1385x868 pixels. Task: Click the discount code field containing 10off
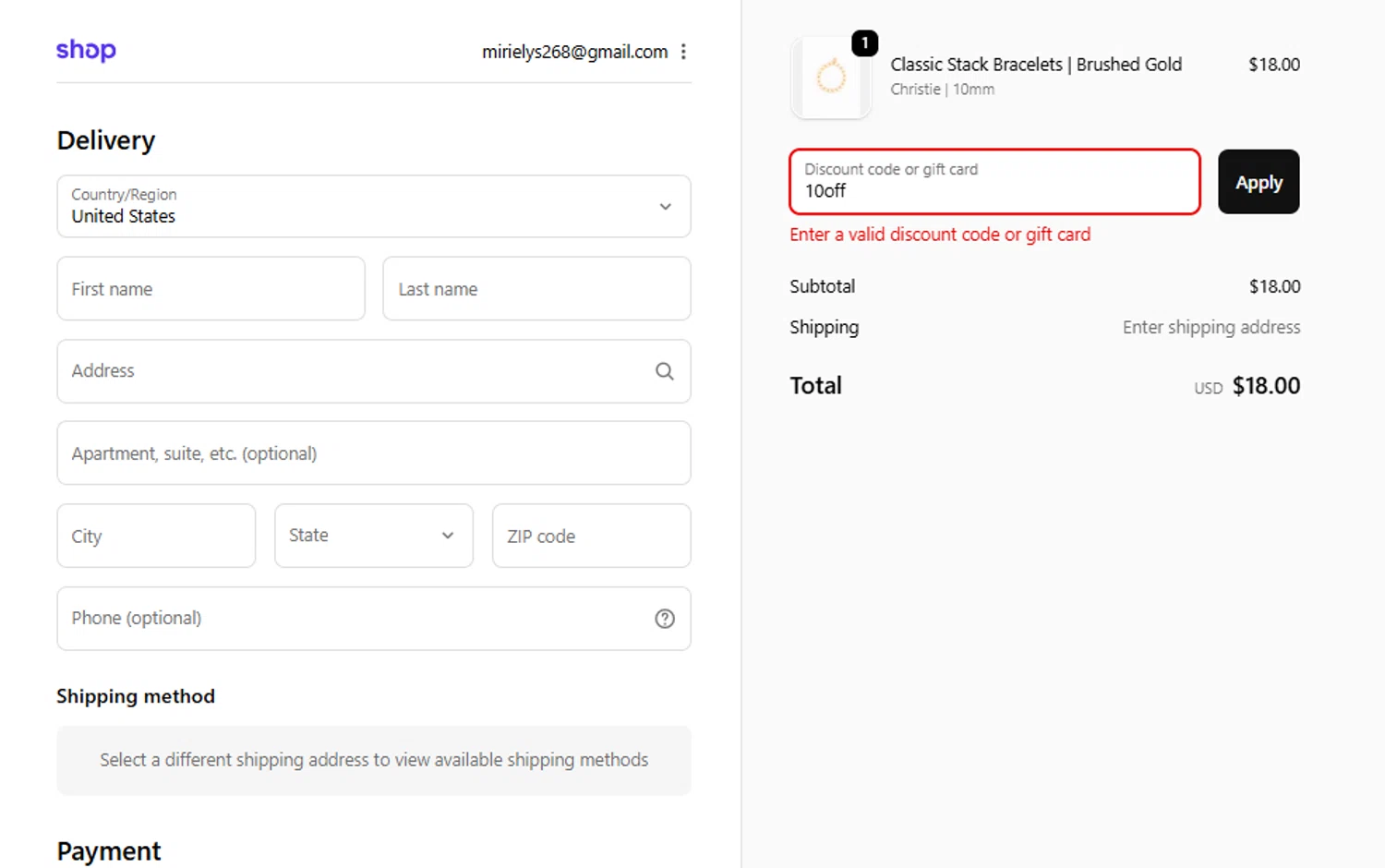994,182
